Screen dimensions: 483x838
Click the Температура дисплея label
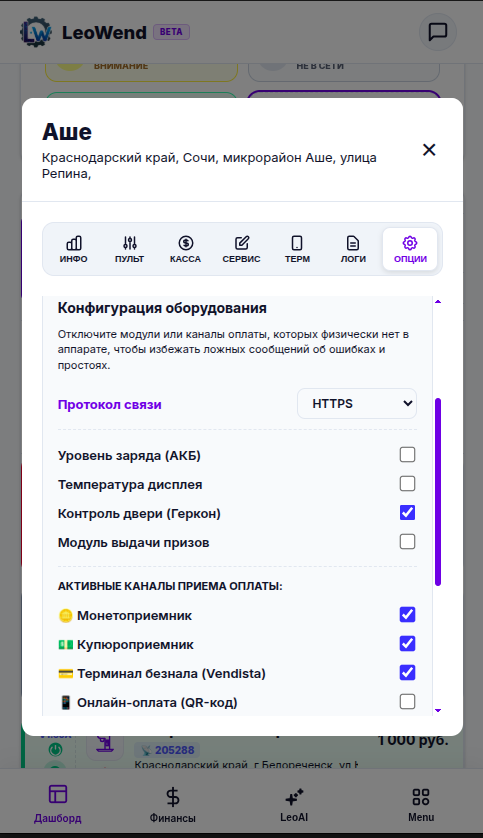(130, 485)
